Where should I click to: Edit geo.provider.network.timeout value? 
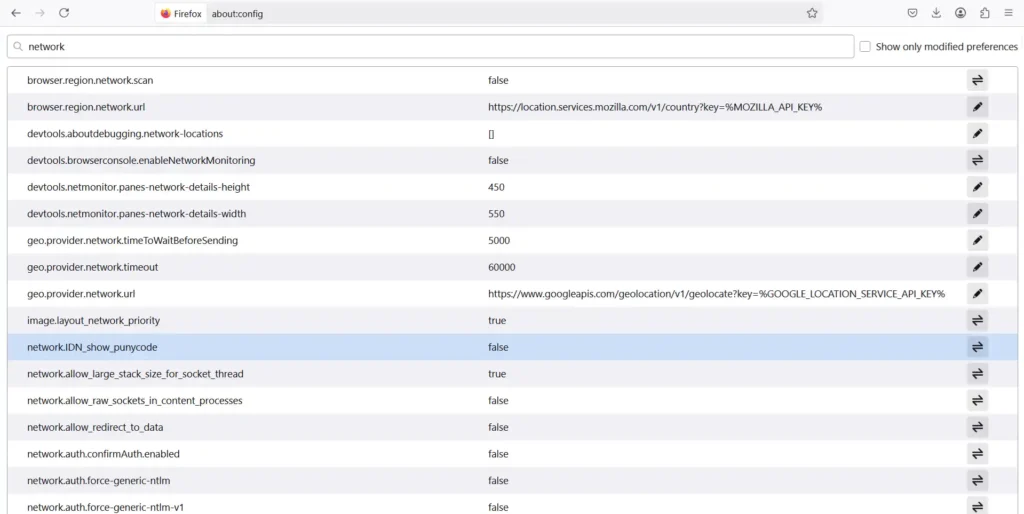tap(977, 267)
